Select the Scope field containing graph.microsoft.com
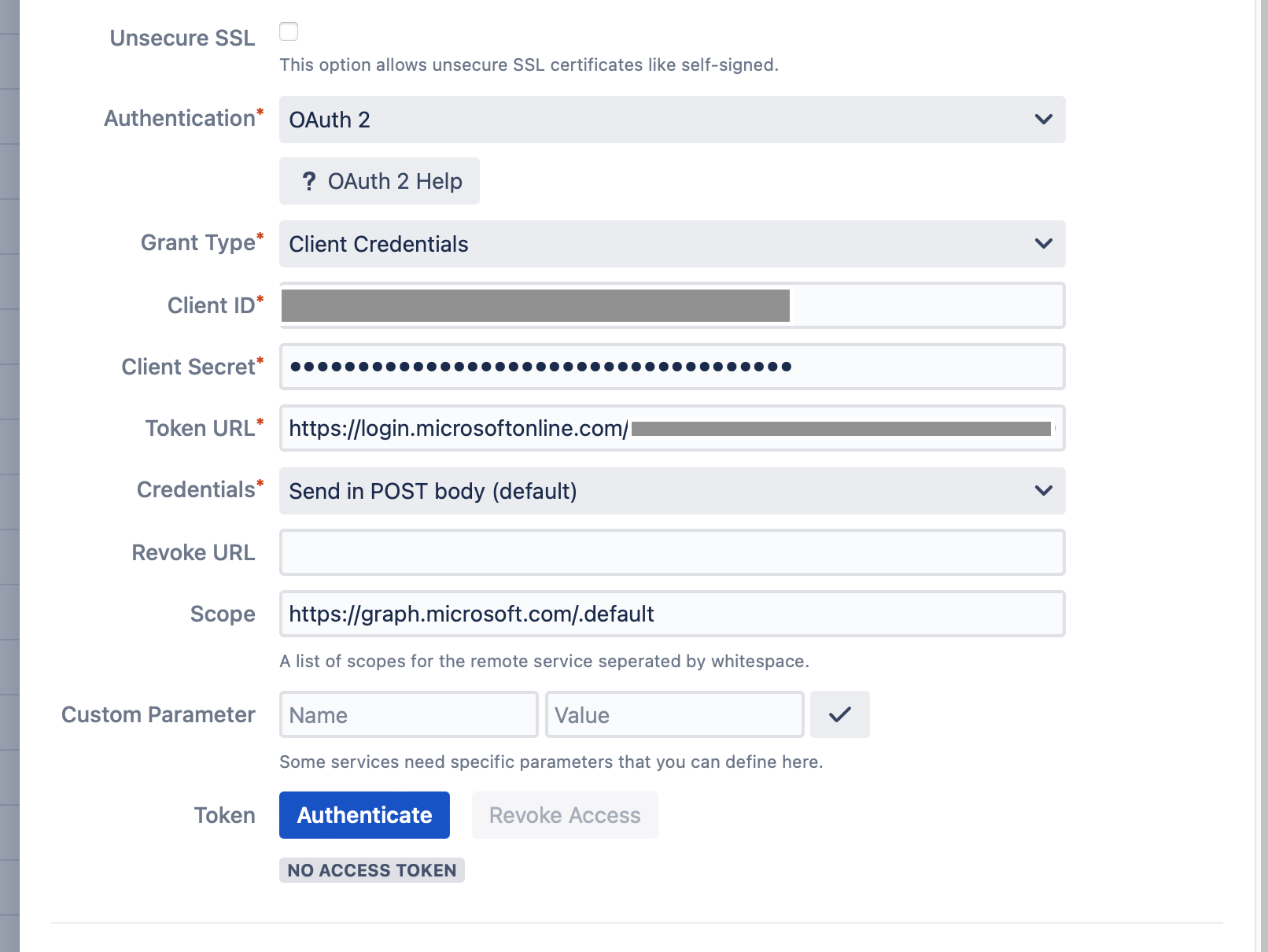Screen dimensions: 1268x952 point(672,614)
